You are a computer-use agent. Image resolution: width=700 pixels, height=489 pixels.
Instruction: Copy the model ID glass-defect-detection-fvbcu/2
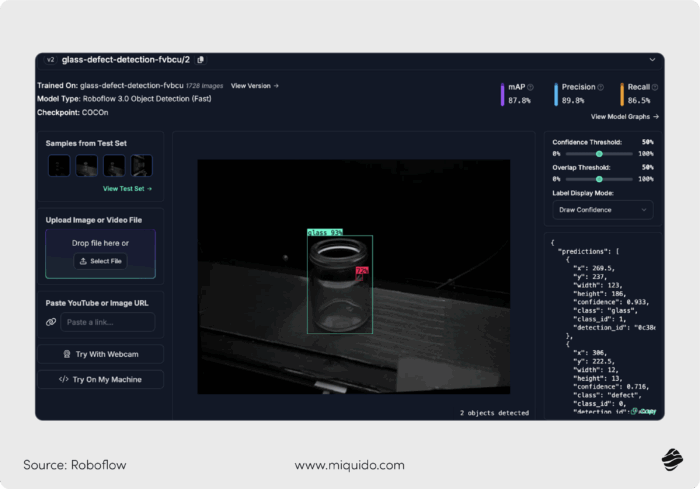click(201, 60)
